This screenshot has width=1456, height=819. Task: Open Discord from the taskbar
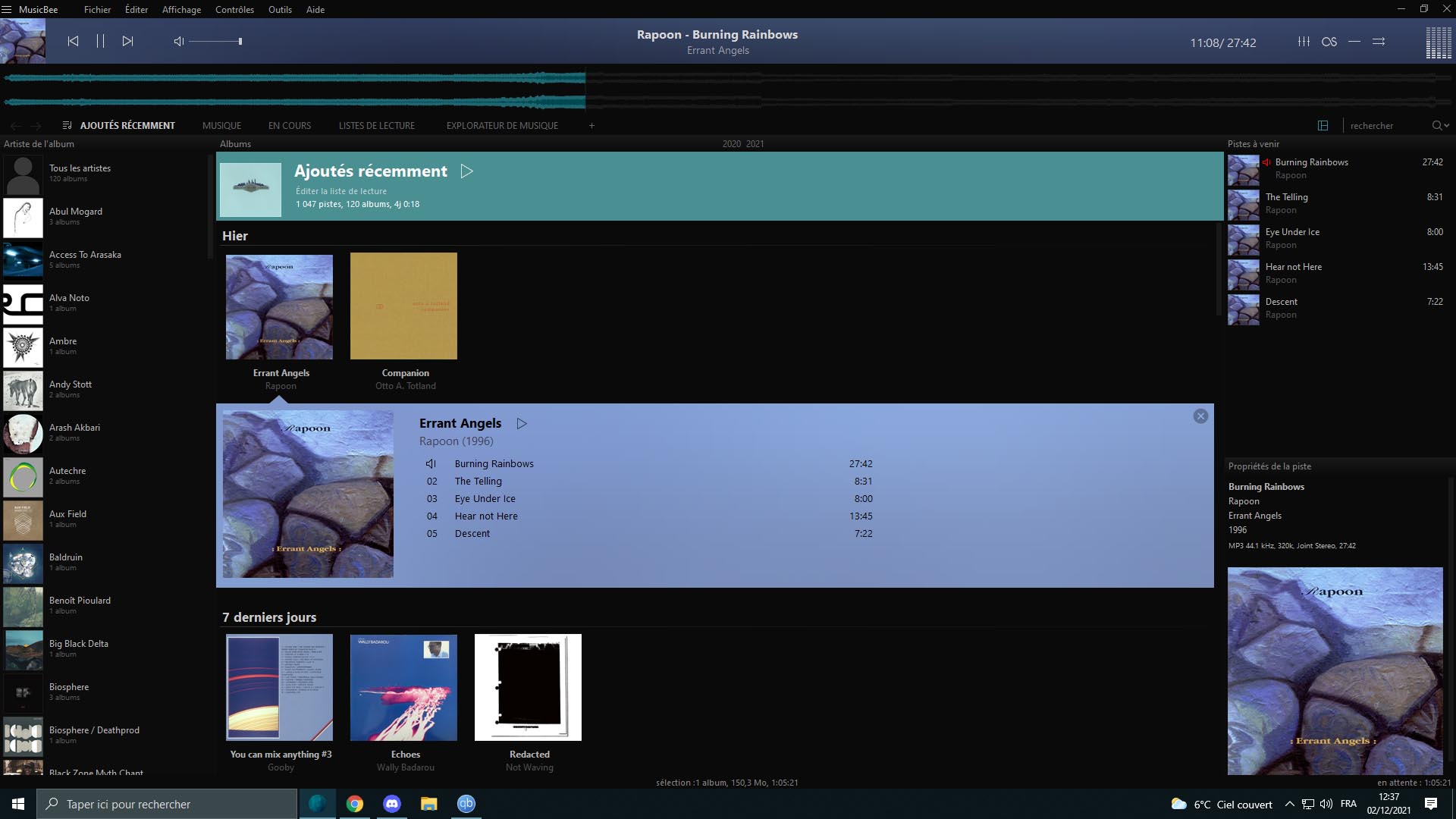392,804
